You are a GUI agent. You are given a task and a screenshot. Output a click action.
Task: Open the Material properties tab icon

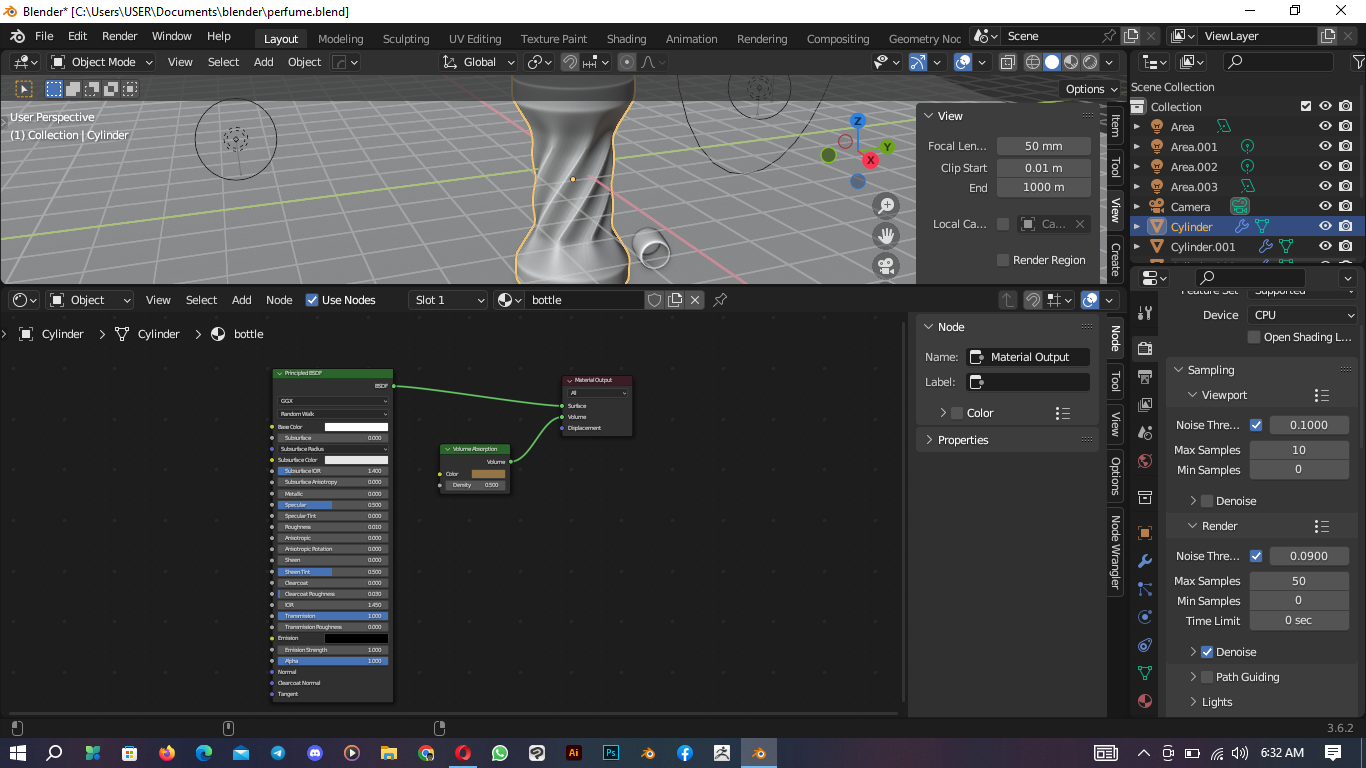click(1145, 701)
